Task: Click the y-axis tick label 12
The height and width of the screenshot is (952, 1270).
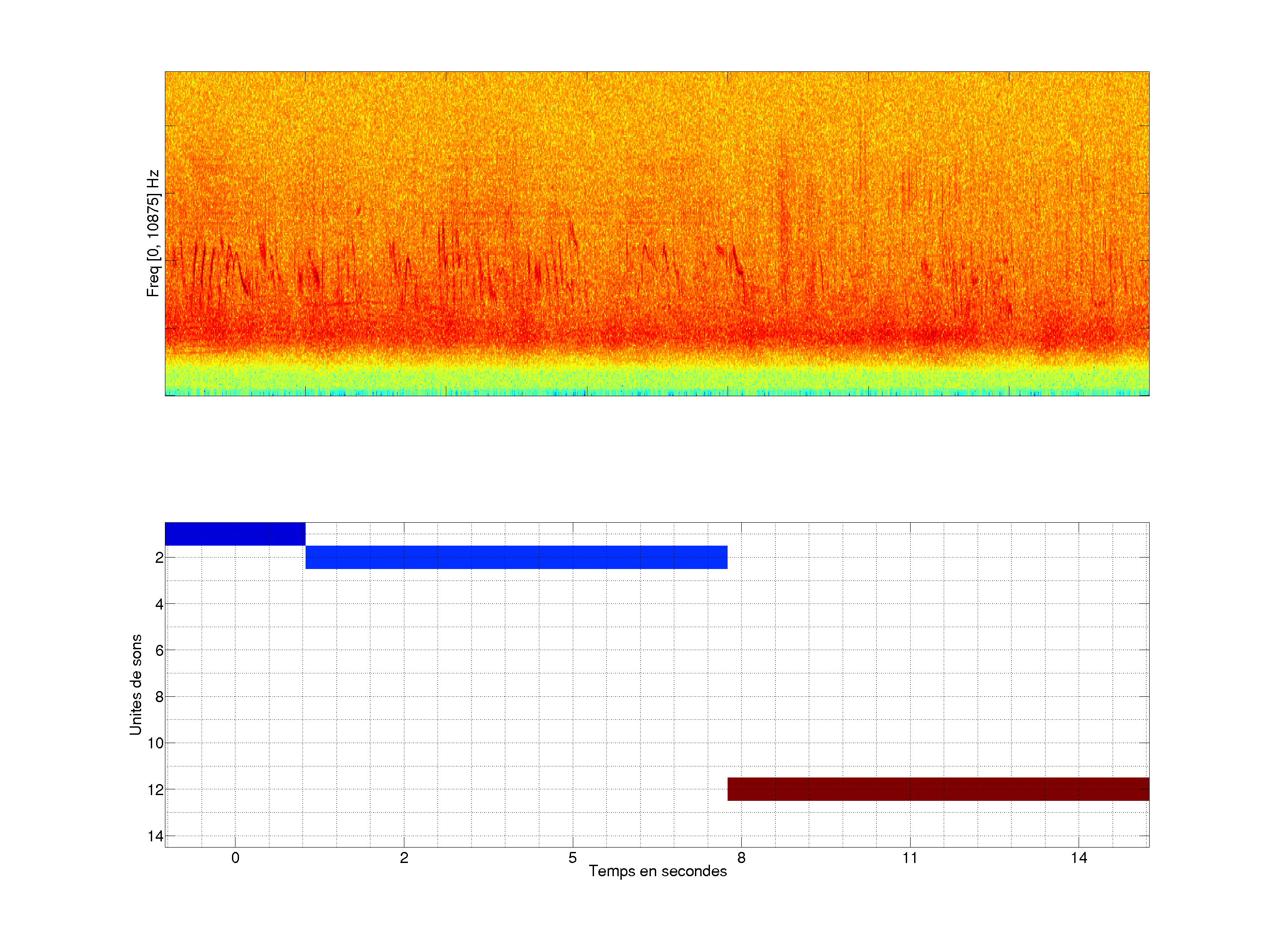Action: 156,790
